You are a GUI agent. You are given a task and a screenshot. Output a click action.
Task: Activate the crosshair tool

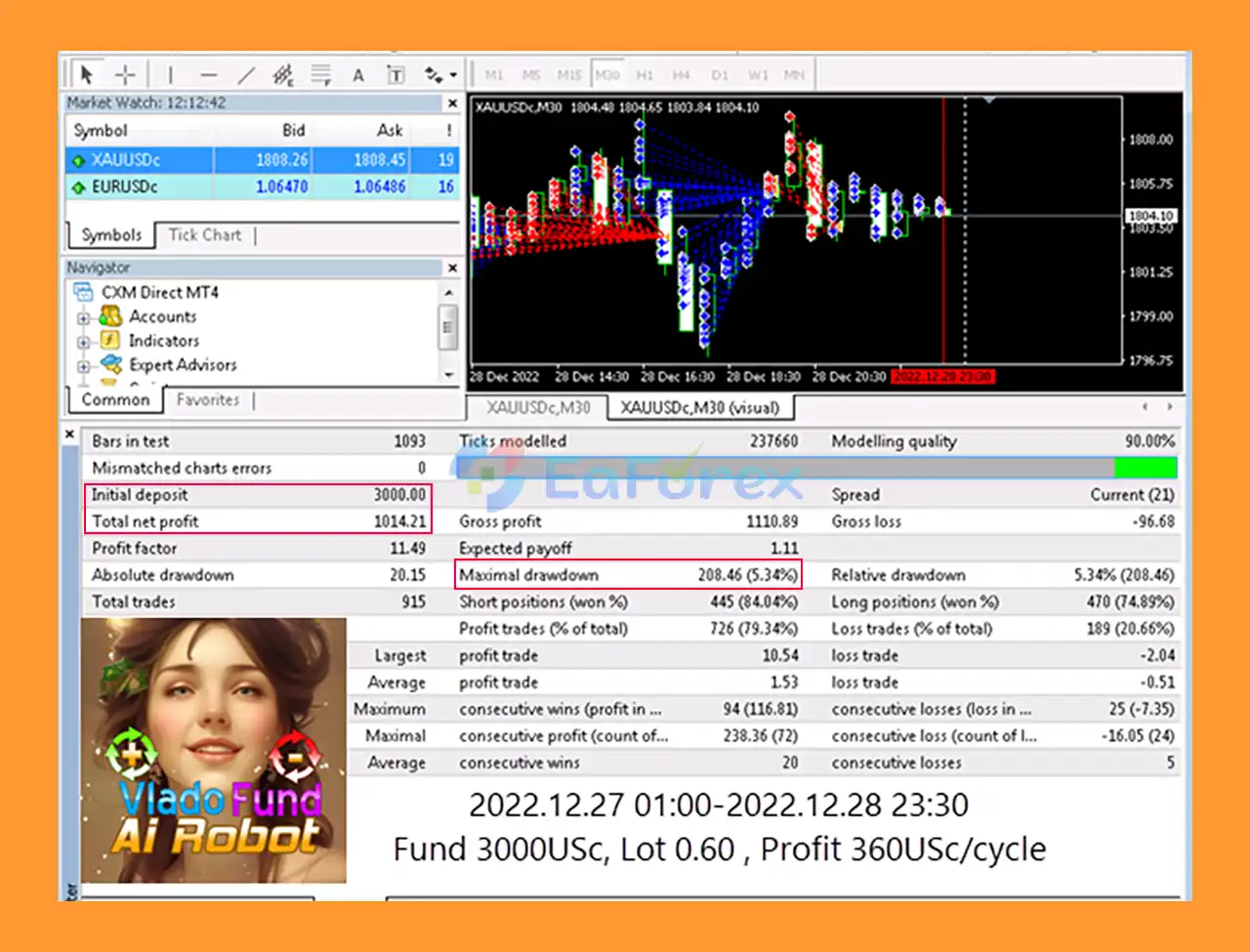click(125, 74)
